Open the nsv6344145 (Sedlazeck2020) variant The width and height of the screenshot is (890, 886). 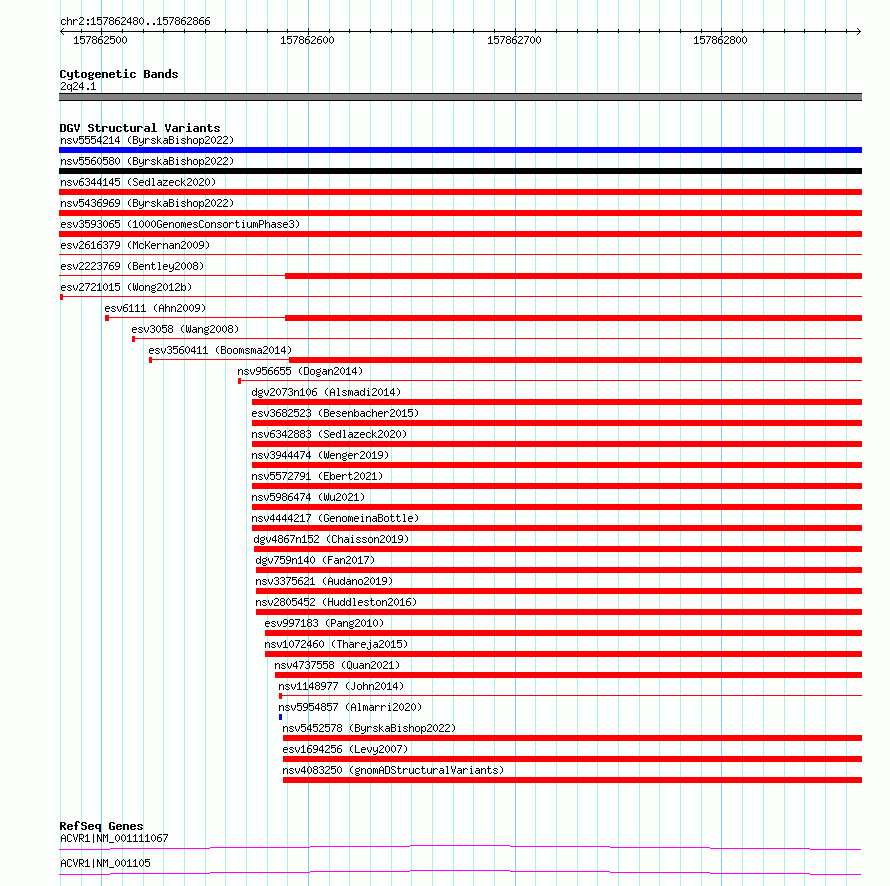138,182
